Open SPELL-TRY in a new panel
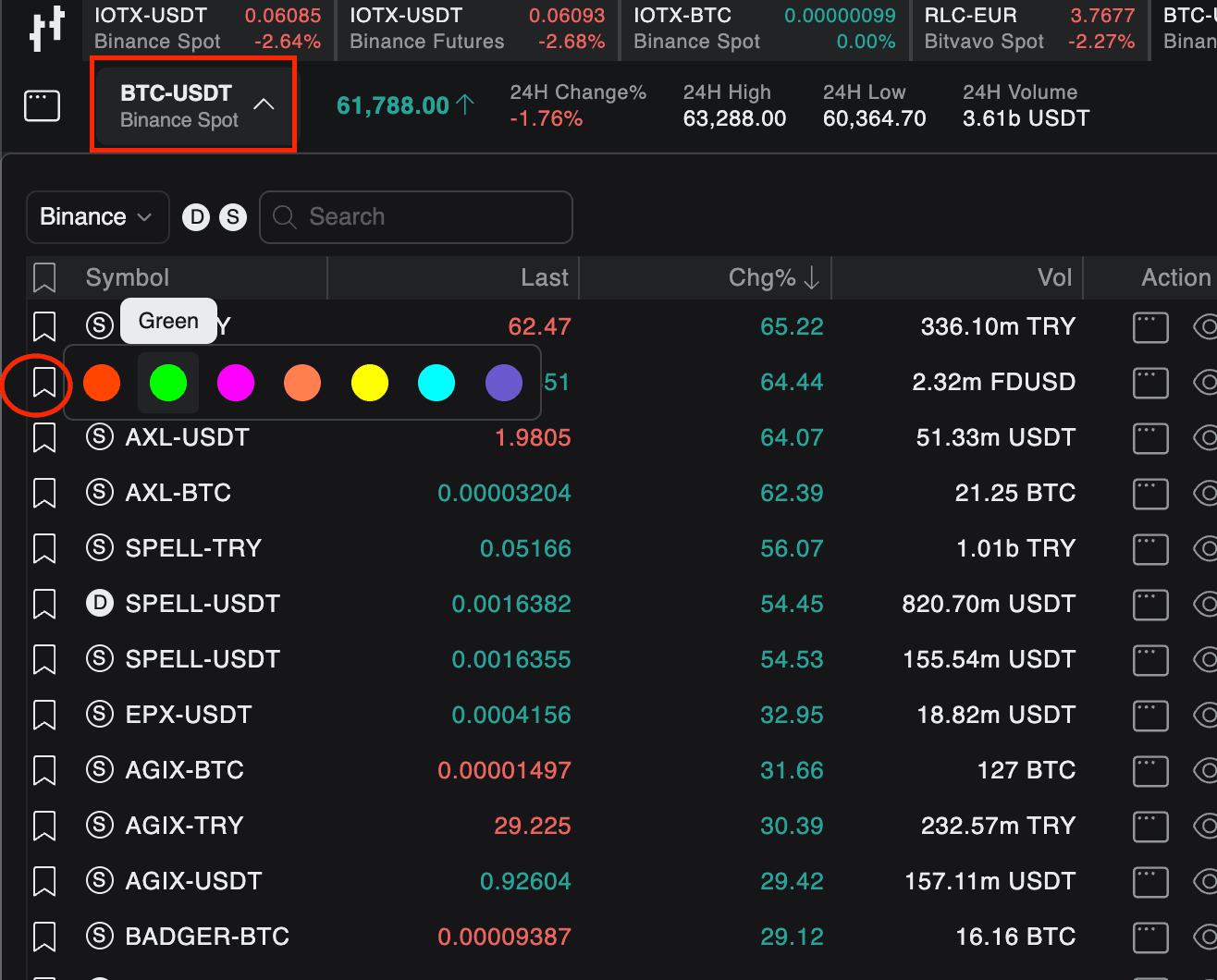The image size is (1217, 980). [1150, 549]
